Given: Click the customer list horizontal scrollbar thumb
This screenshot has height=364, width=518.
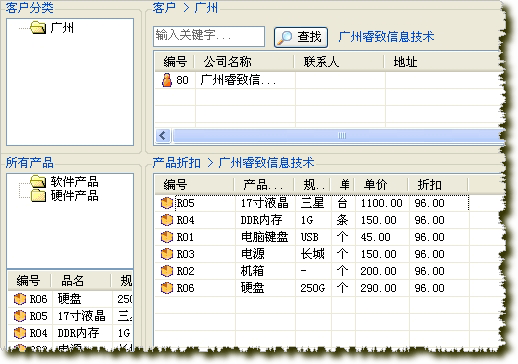Looking at the screenshot, I should coord(338,136).
